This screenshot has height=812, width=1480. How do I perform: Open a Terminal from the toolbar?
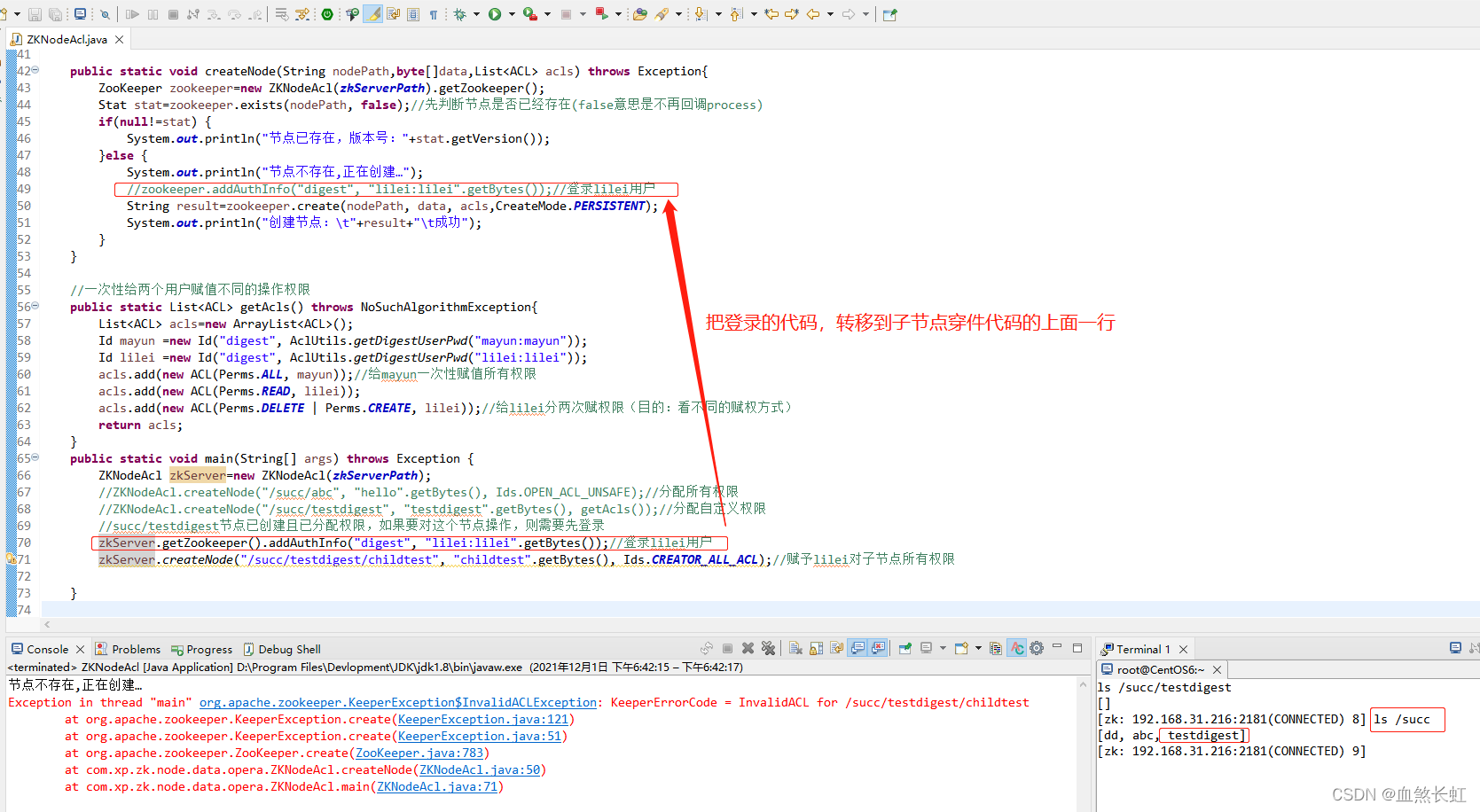[x=80, y=14]
